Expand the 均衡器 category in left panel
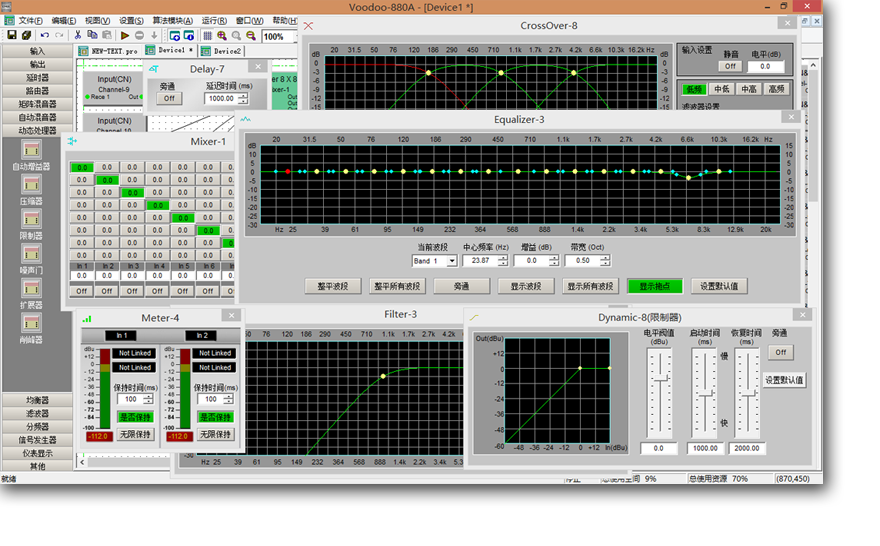This screenshot has height=546, width=880. click(x=37, y=400)
